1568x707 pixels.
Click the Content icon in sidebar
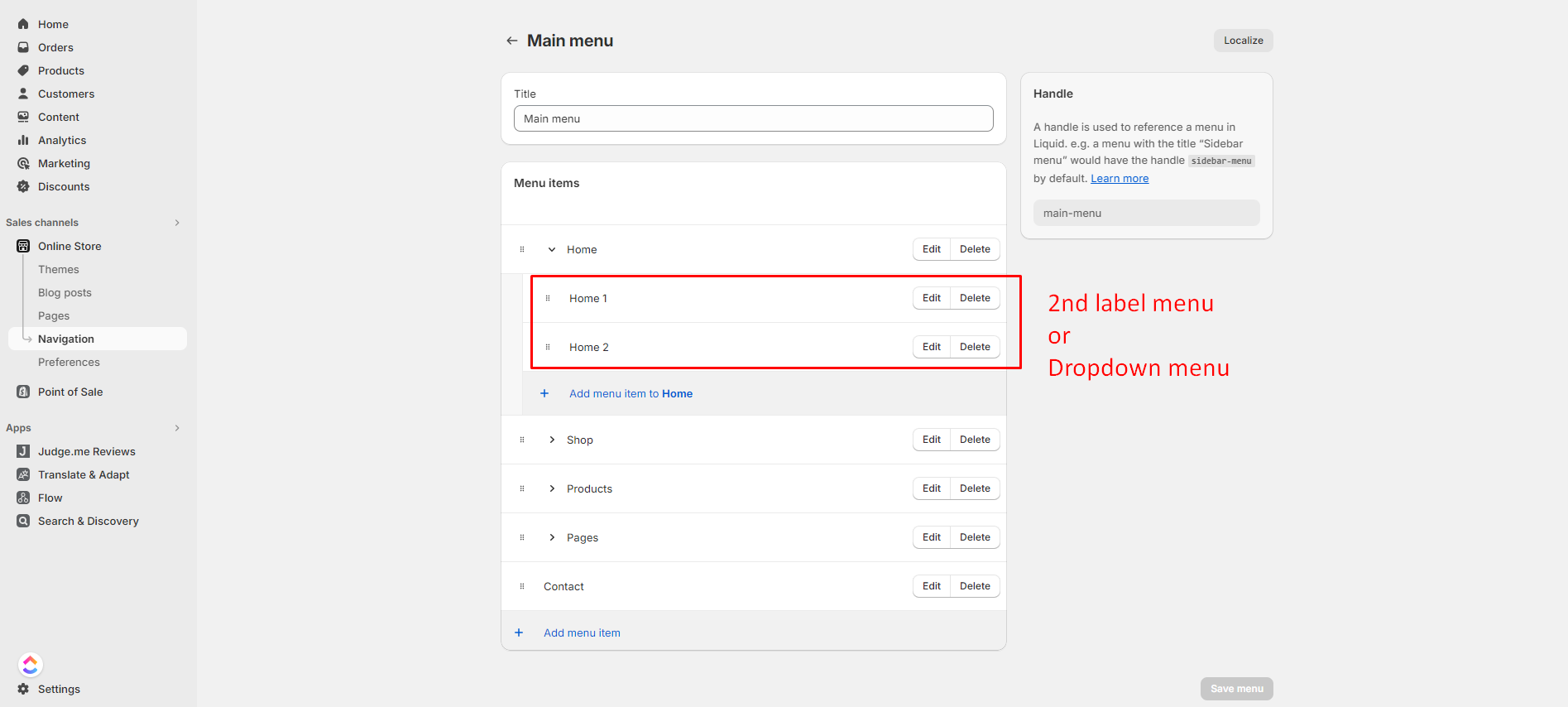click(x=23, y=117)
